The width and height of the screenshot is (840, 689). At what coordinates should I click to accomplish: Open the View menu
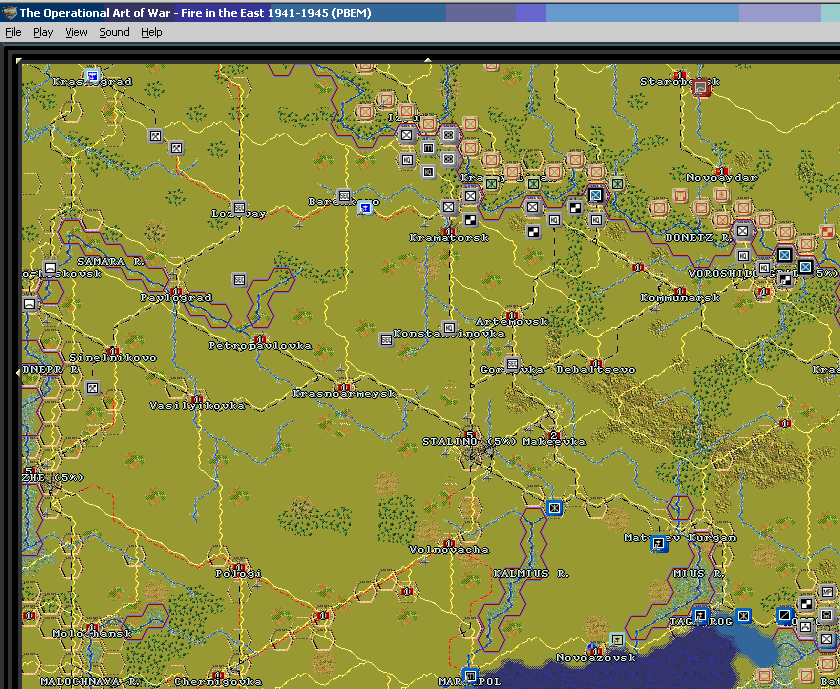pos(76,32)
